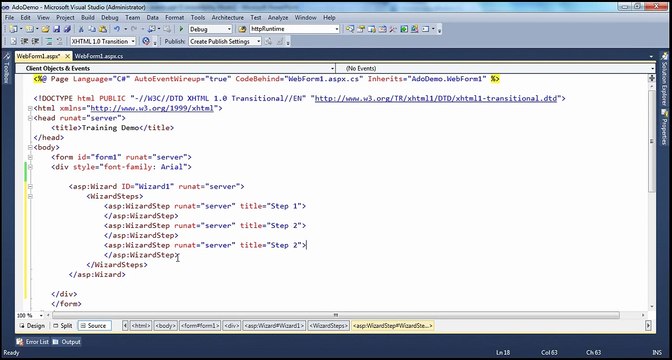This screenshot has width=672, height=360.
Task: Collapse the asp:Wizard outline node
Action: pyautogui.click(x=30, y=186)
